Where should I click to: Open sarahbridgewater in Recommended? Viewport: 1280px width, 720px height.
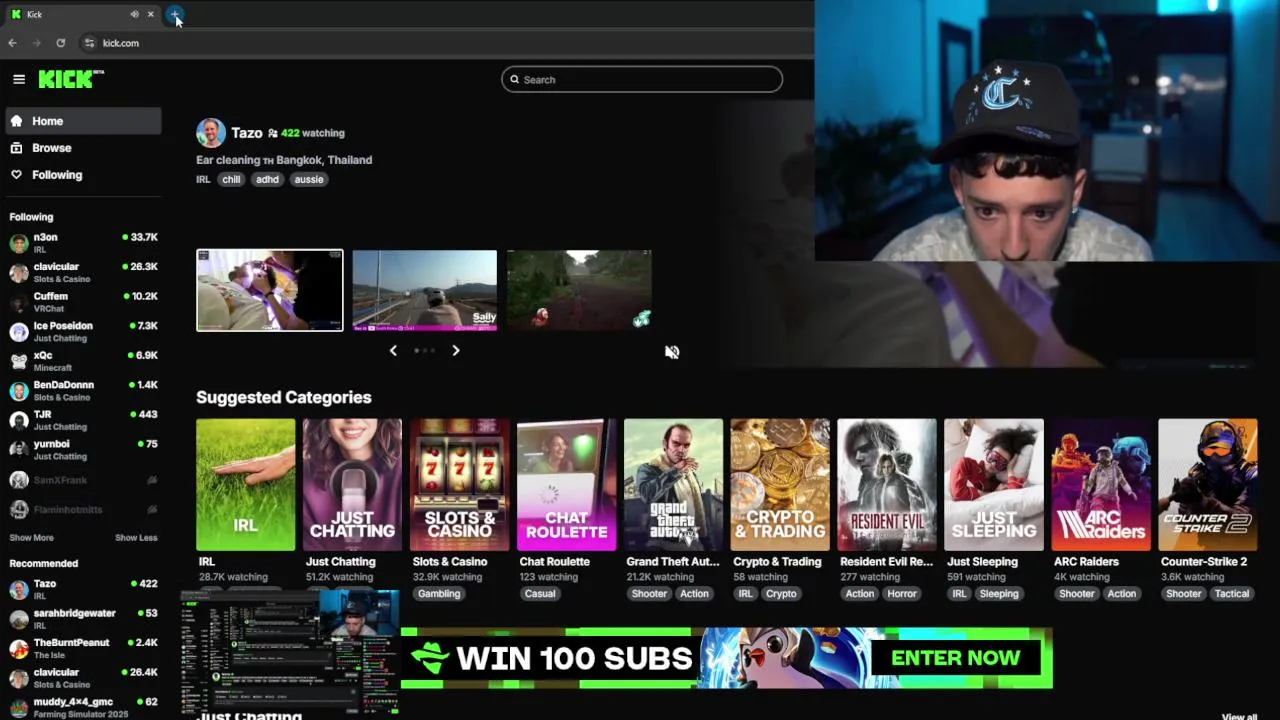point(83,619)
